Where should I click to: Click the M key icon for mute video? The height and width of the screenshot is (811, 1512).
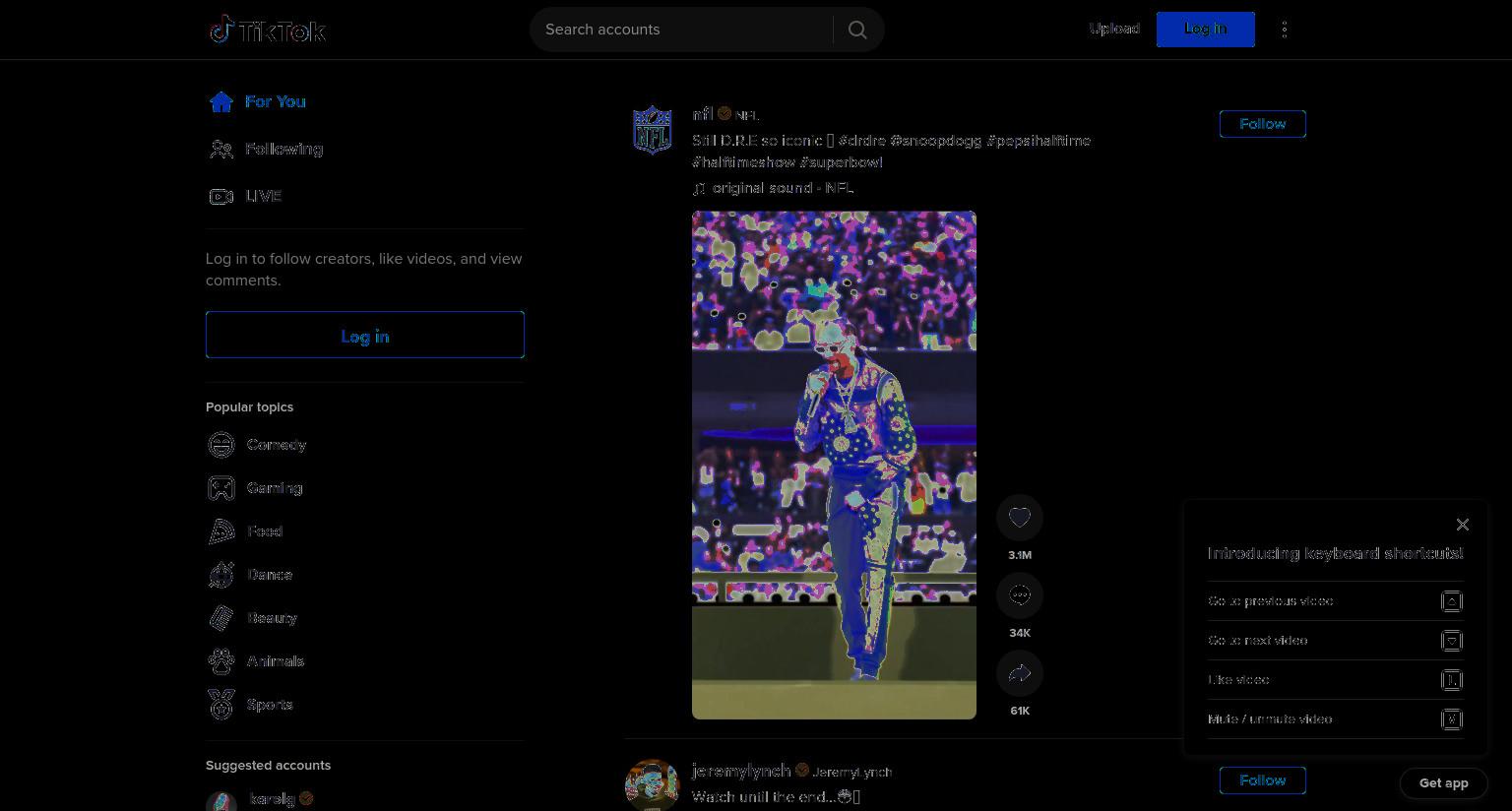tap(1452, 719)
